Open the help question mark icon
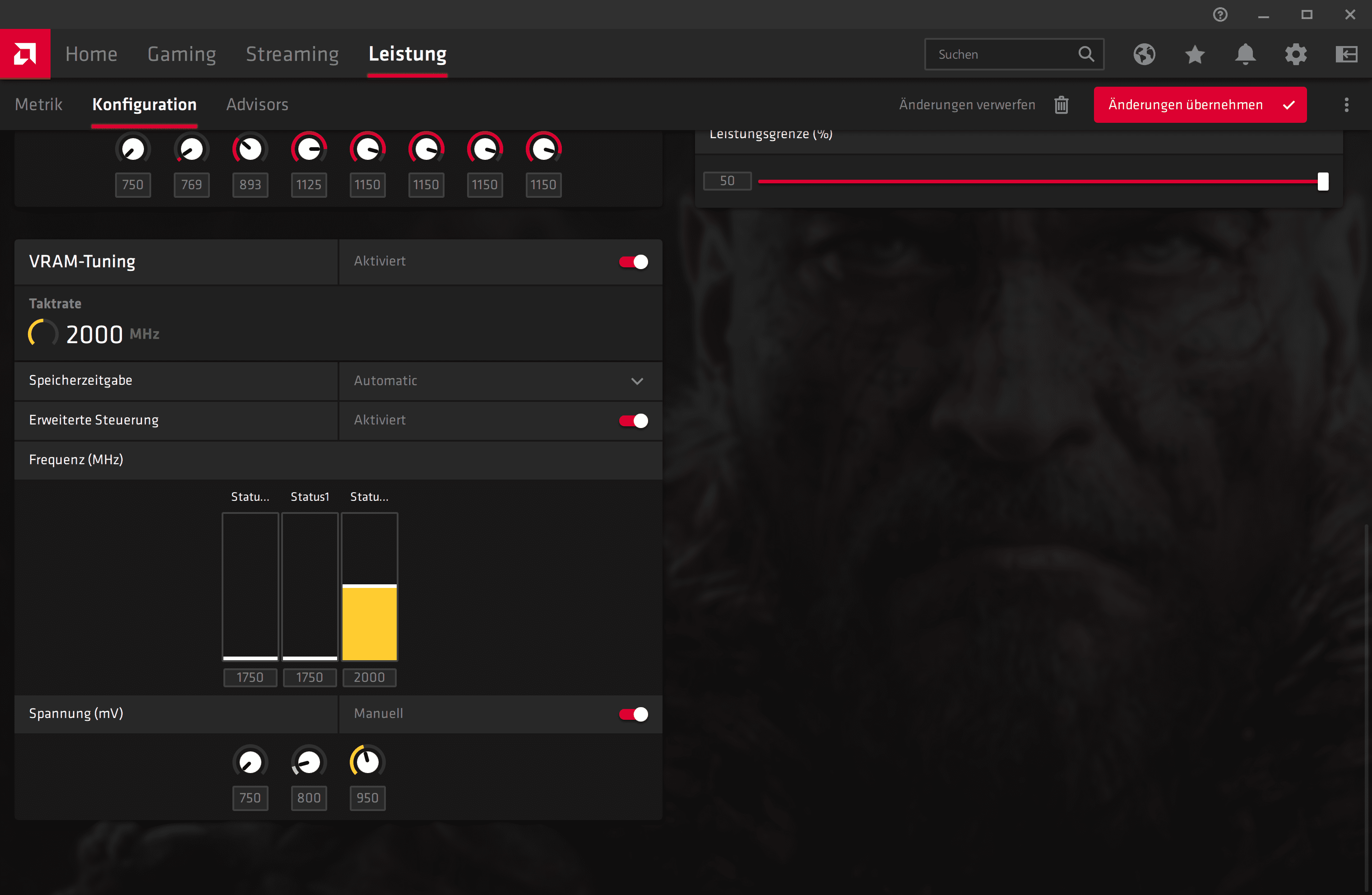This screenshot has height=895, width=1372. pos(1220,14)
